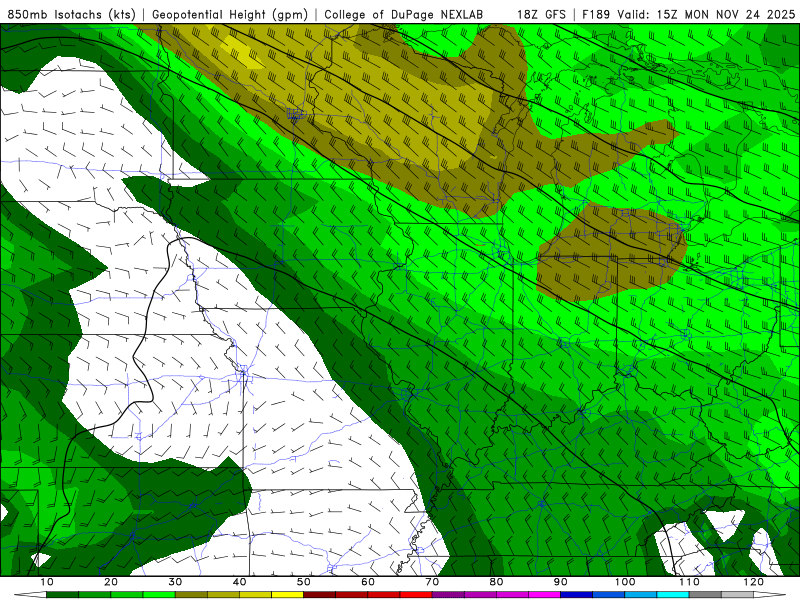Select the dark maroon swatch starting at 50
The image size is (800, 600).
(x=319, y=595)
